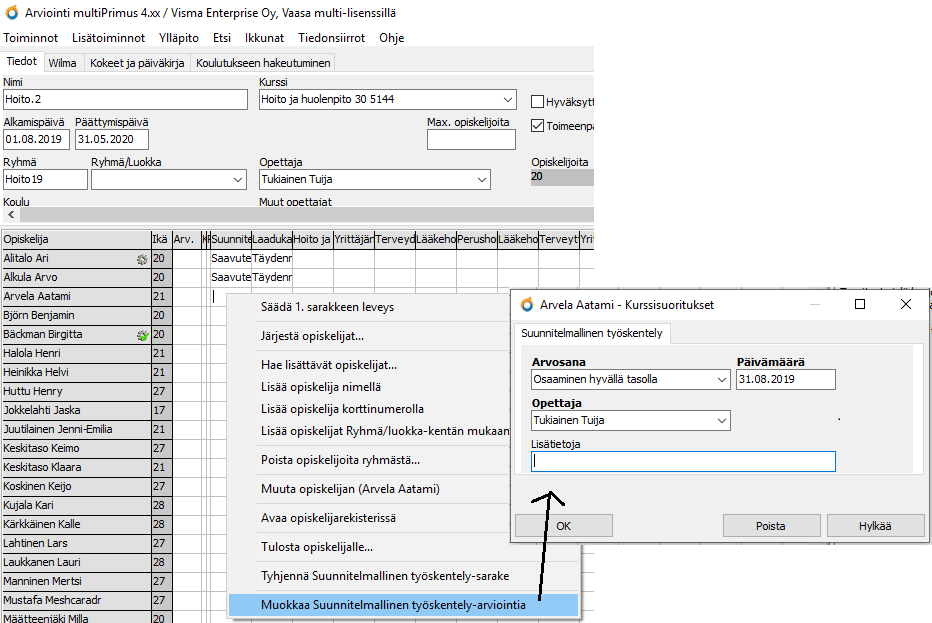Click the green icon beside Bäckman Birgitta
This screenshot has height=623, width=932.
(x=143, y=335)
